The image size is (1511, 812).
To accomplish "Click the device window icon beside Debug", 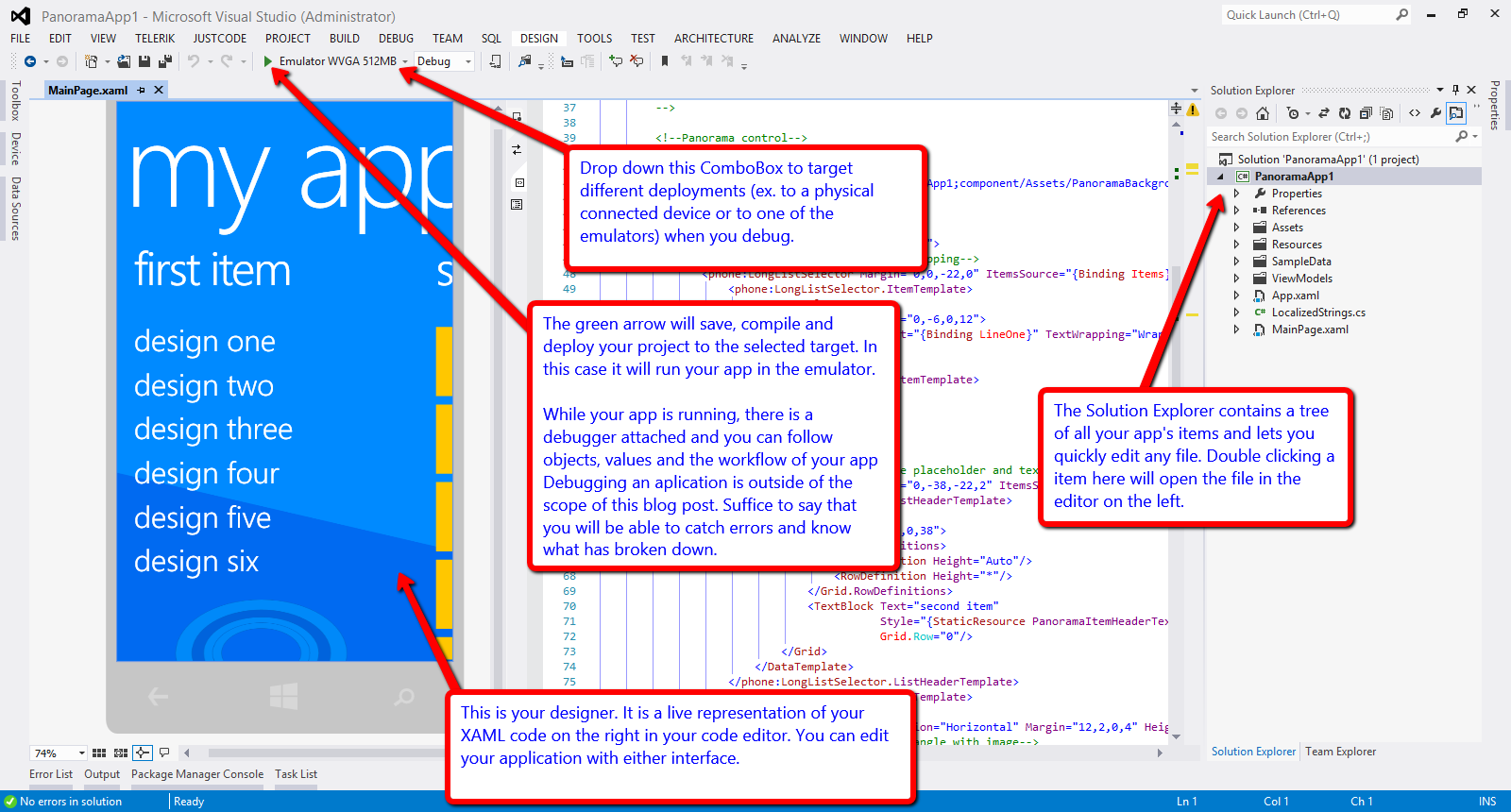I will tap(495, 61).
